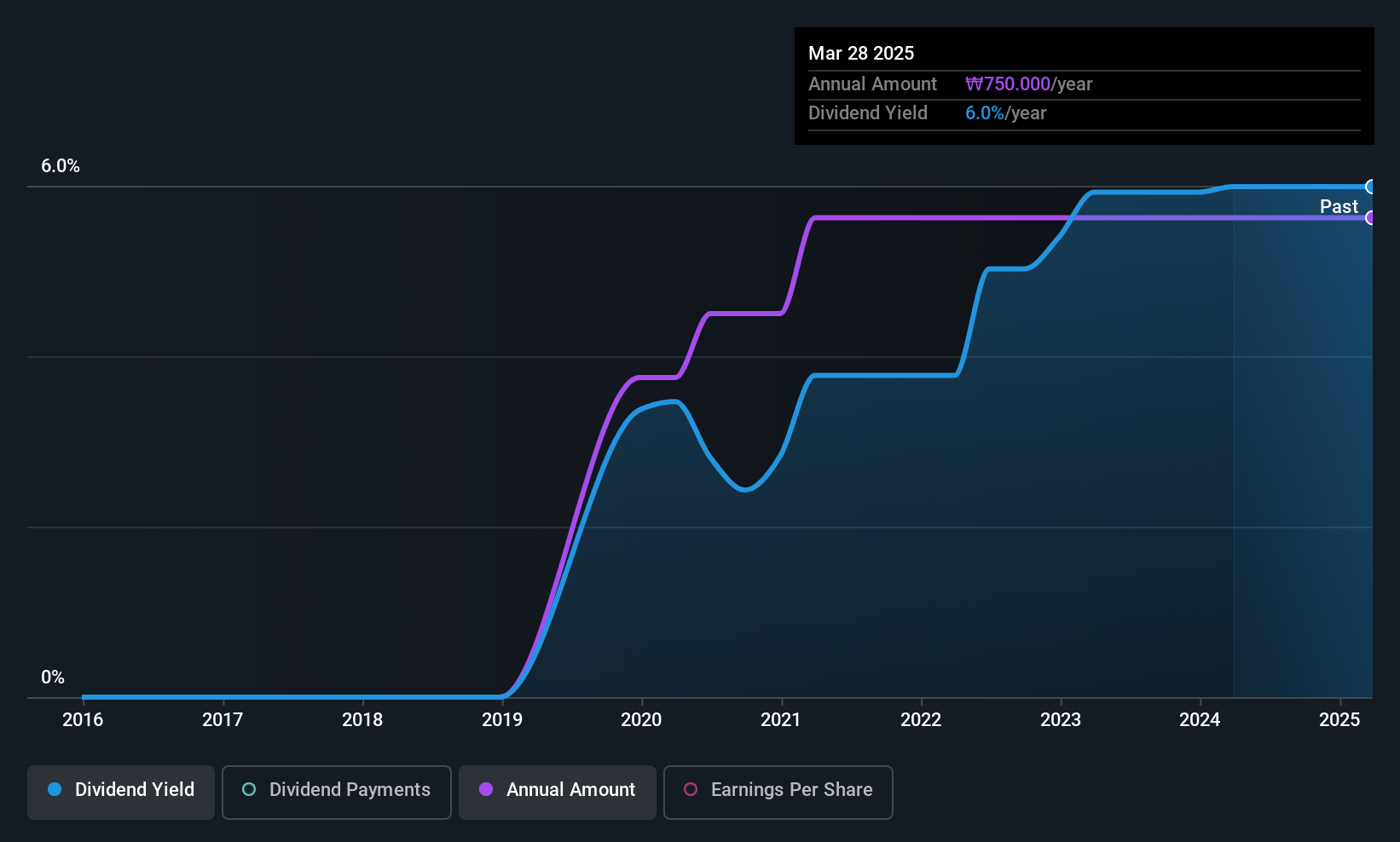Viewport: 1400px width, 842px height.
Task: Select the blue endpoint marker at 6.0%
Action: tap(1370, 187)
